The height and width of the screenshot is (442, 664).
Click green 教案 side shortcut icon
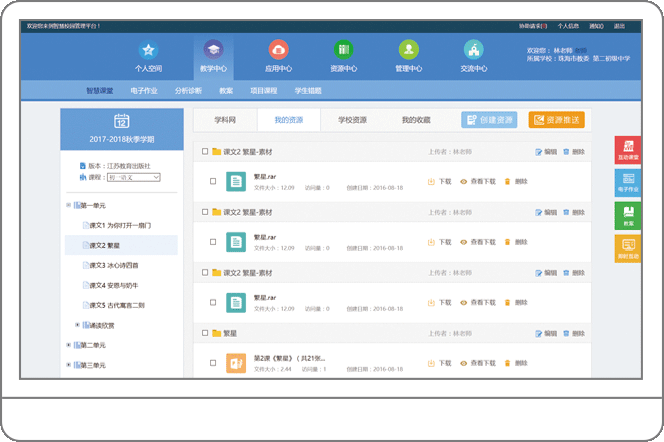(x=628, y=216)
